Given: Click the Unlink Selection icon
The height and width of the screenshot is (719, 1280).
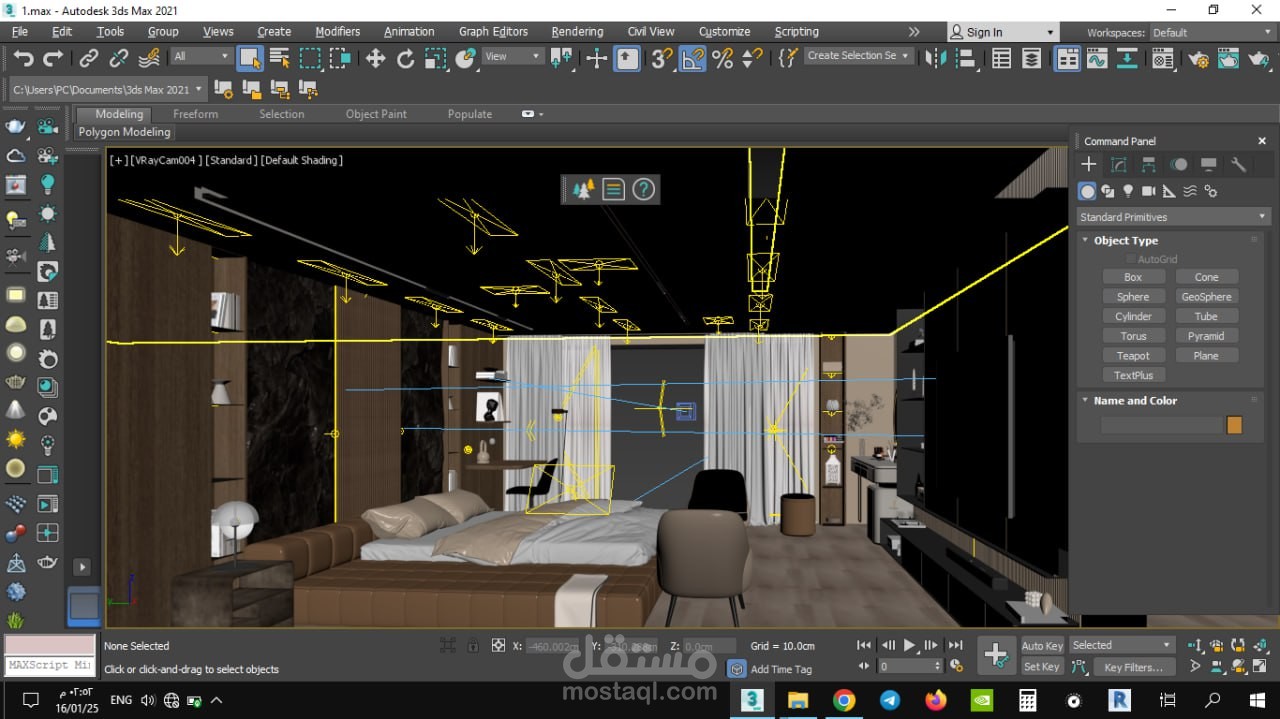Looking at the screenshot, I should click(x=119, y=58).
